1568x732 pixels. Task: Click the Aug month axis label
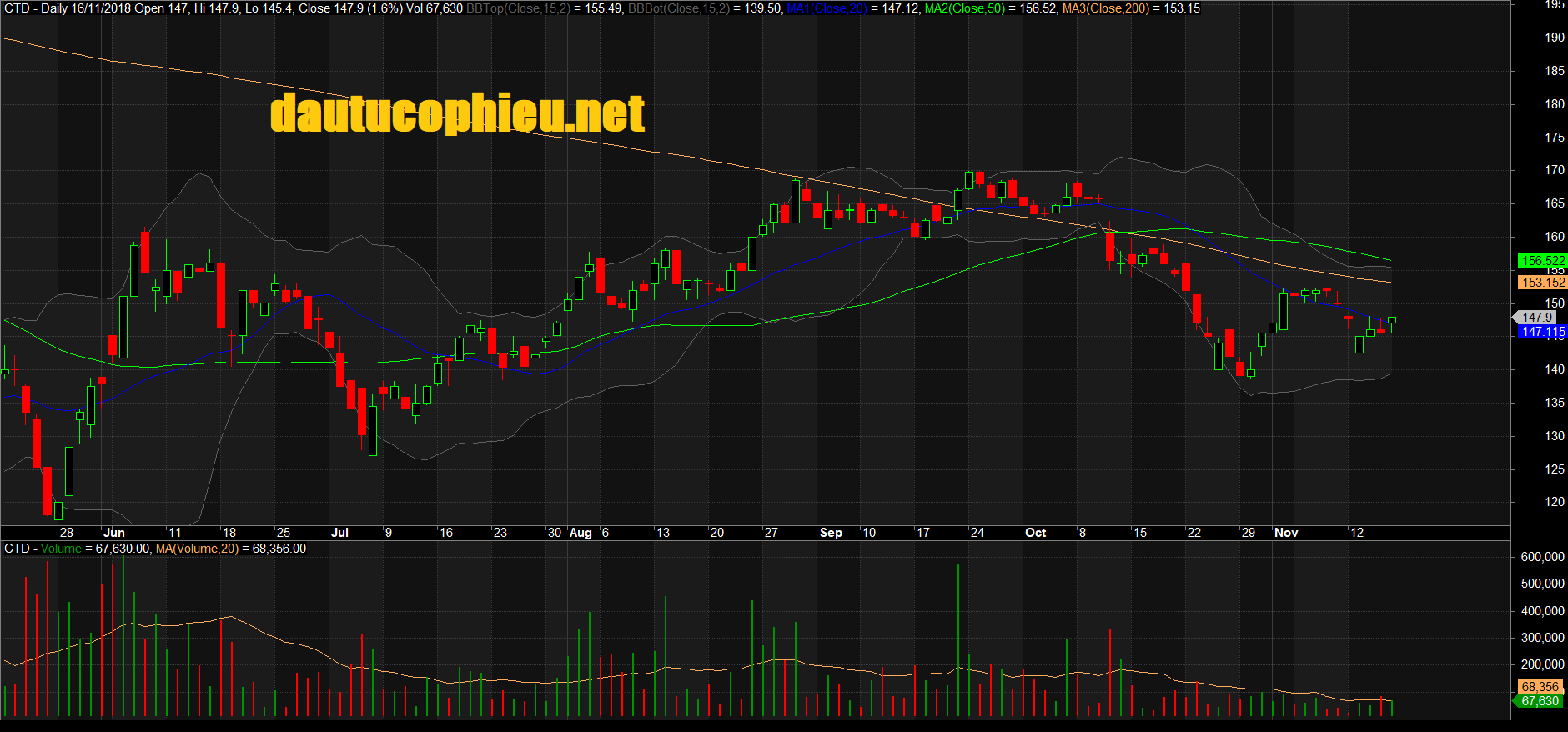[x=580, y=533]
